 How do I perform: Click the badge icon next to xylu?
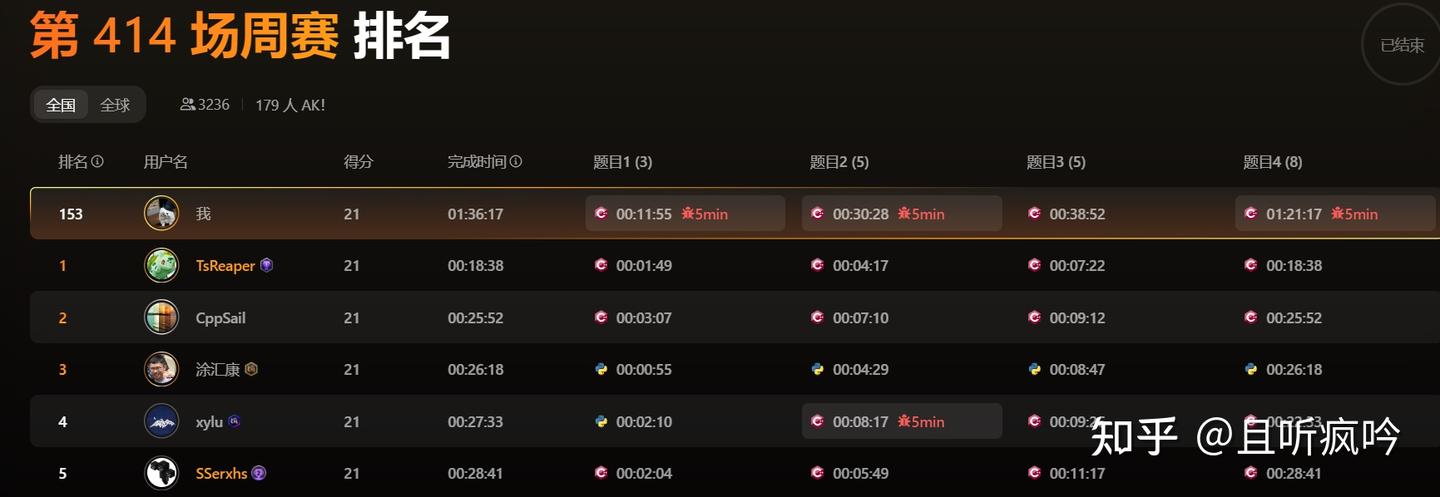234,421
